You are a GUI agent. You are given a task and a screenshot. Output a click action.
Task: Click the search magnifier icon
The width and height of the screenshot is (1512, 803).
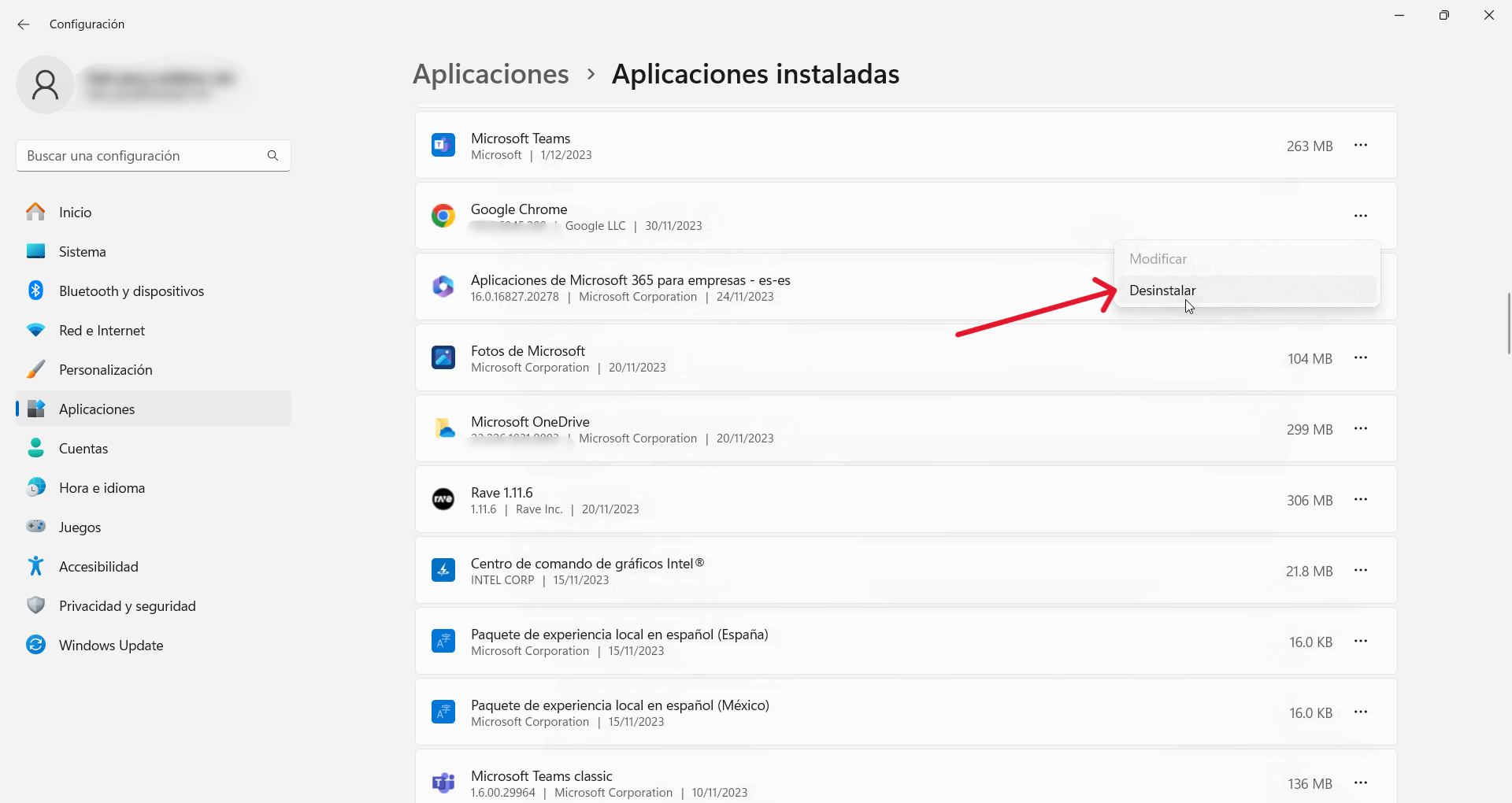[272, 156]
